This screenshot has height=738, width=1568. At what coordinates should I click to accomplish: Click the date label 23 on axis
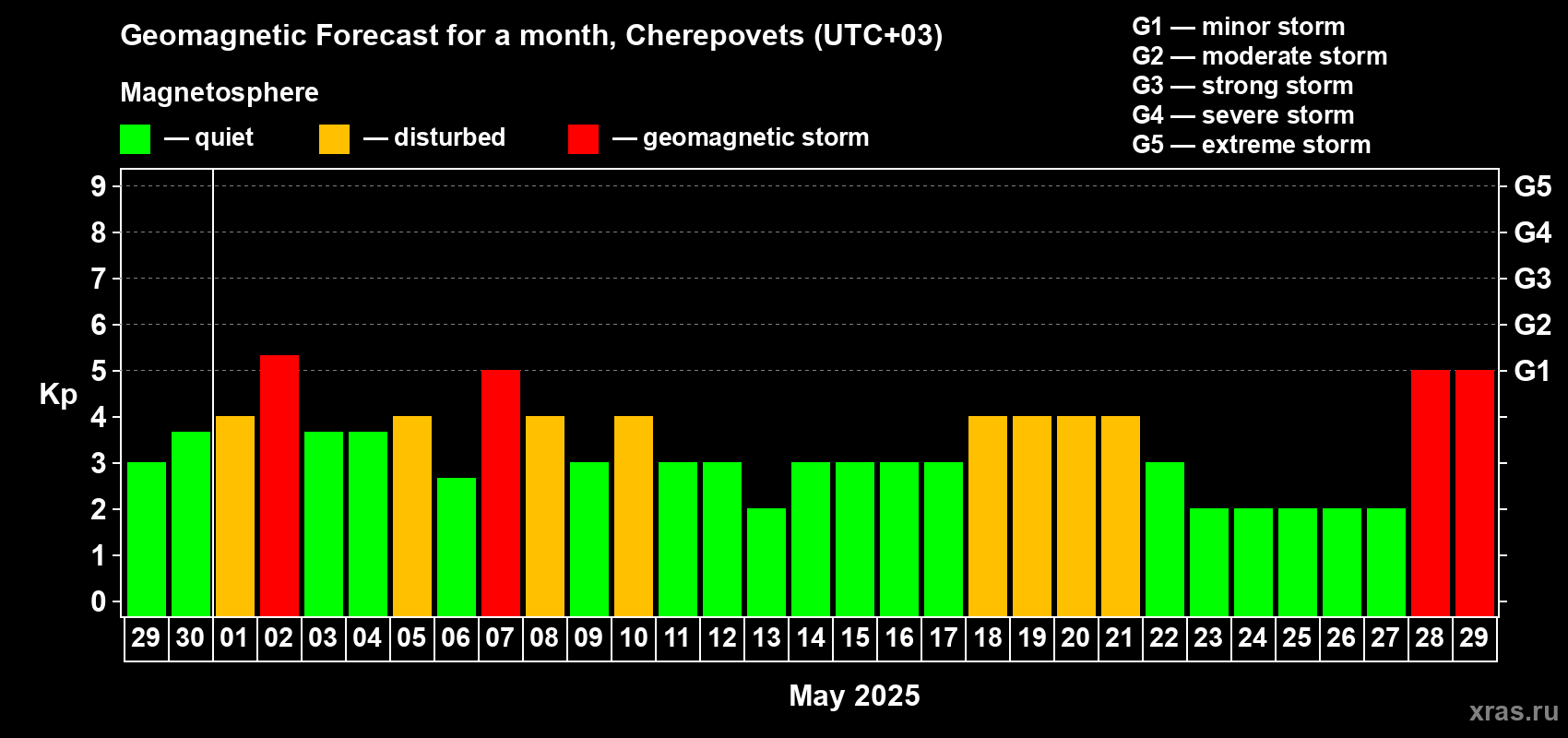[x=1208, y=637]
